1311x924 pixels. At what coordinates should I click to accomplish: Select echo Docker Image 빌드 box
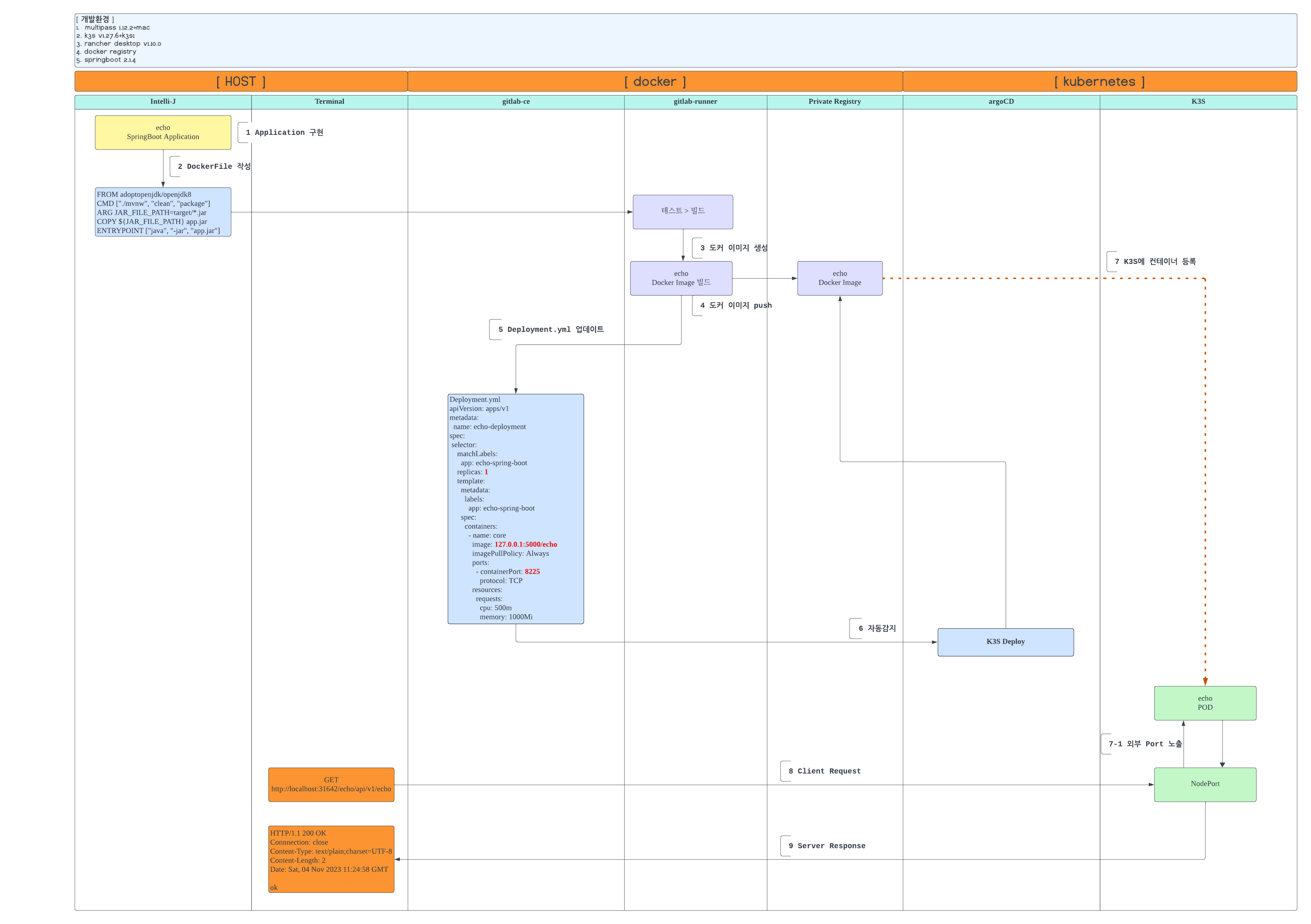coord(681,279)
